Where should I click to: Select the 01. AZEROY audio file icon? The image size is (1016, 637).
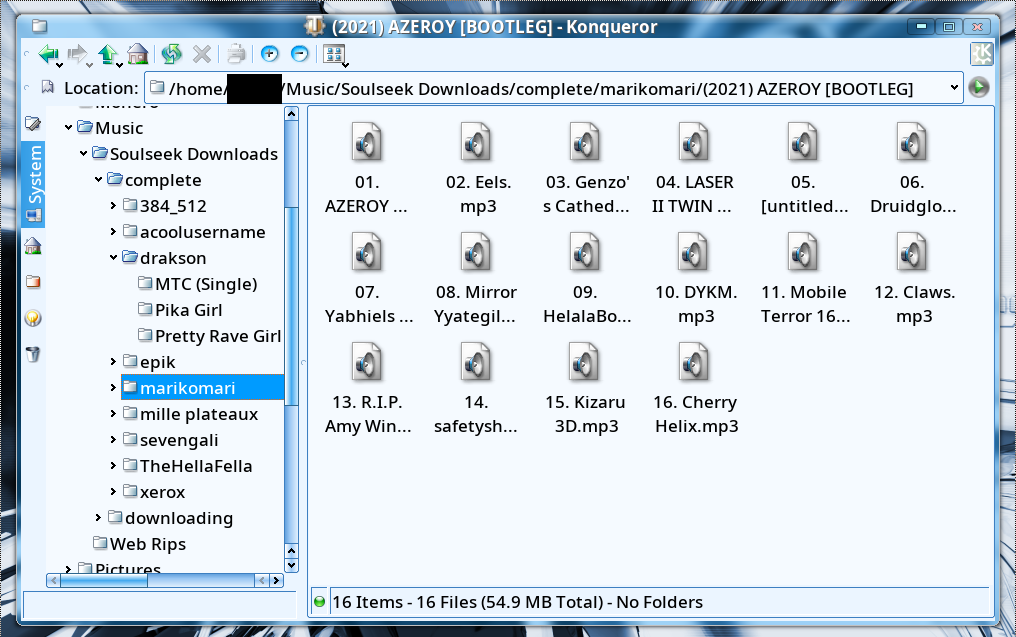click(367, 141)
